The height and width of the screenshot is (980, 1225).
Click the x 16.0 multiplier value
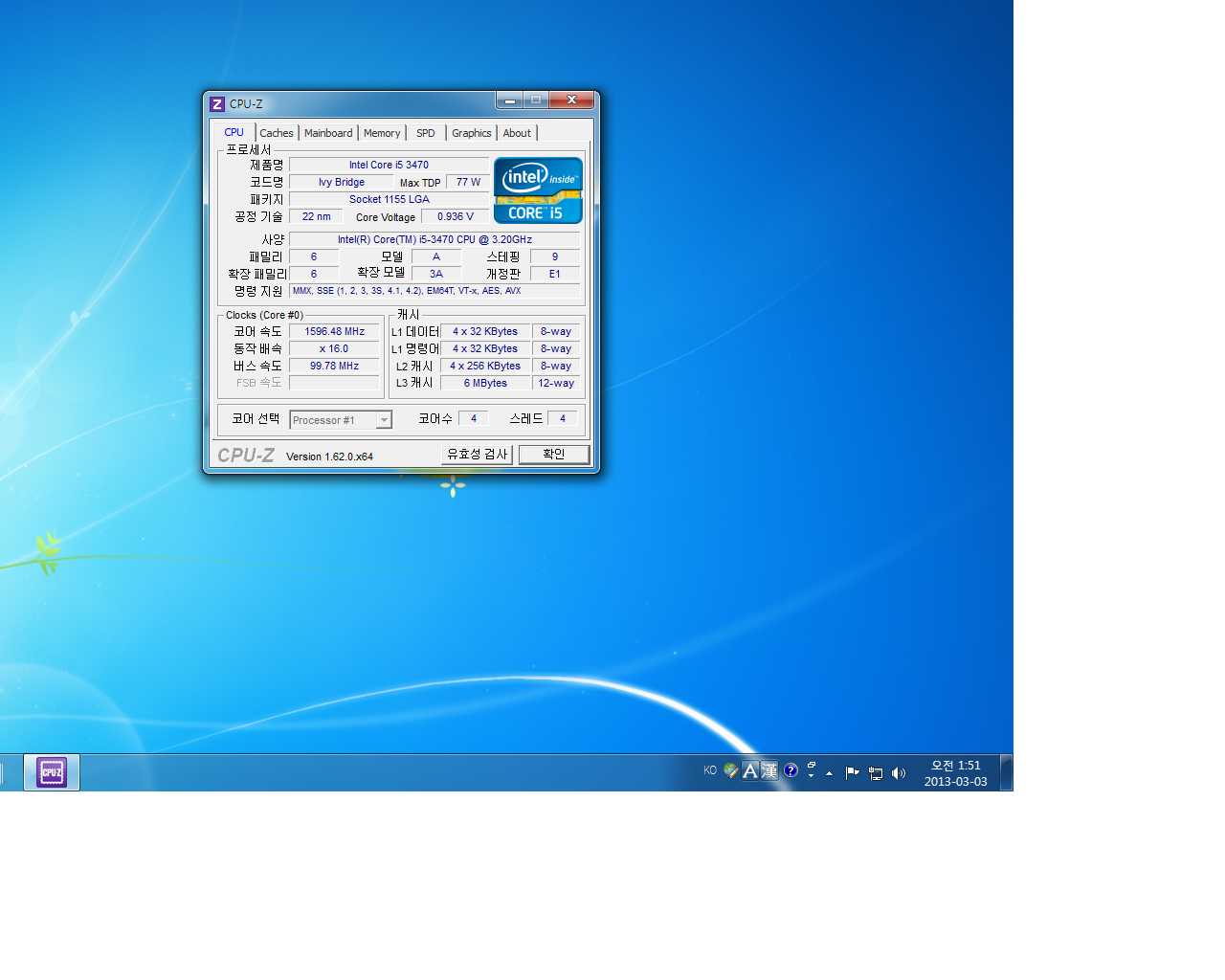(334, 348)
